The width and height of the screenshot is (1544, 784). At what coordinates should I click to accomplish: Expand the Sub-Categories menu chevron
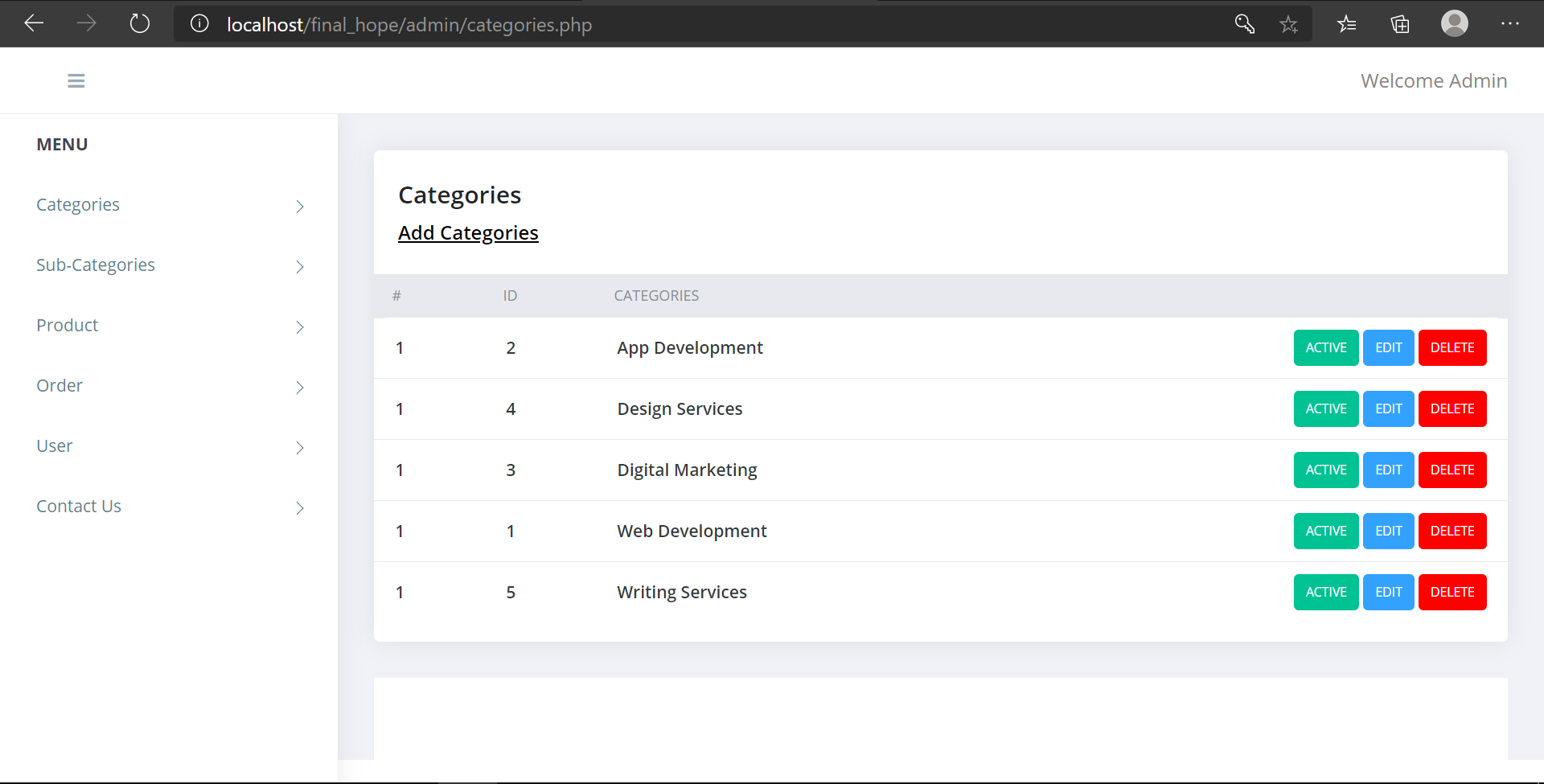pyautogui.click(x=299, y=266)
